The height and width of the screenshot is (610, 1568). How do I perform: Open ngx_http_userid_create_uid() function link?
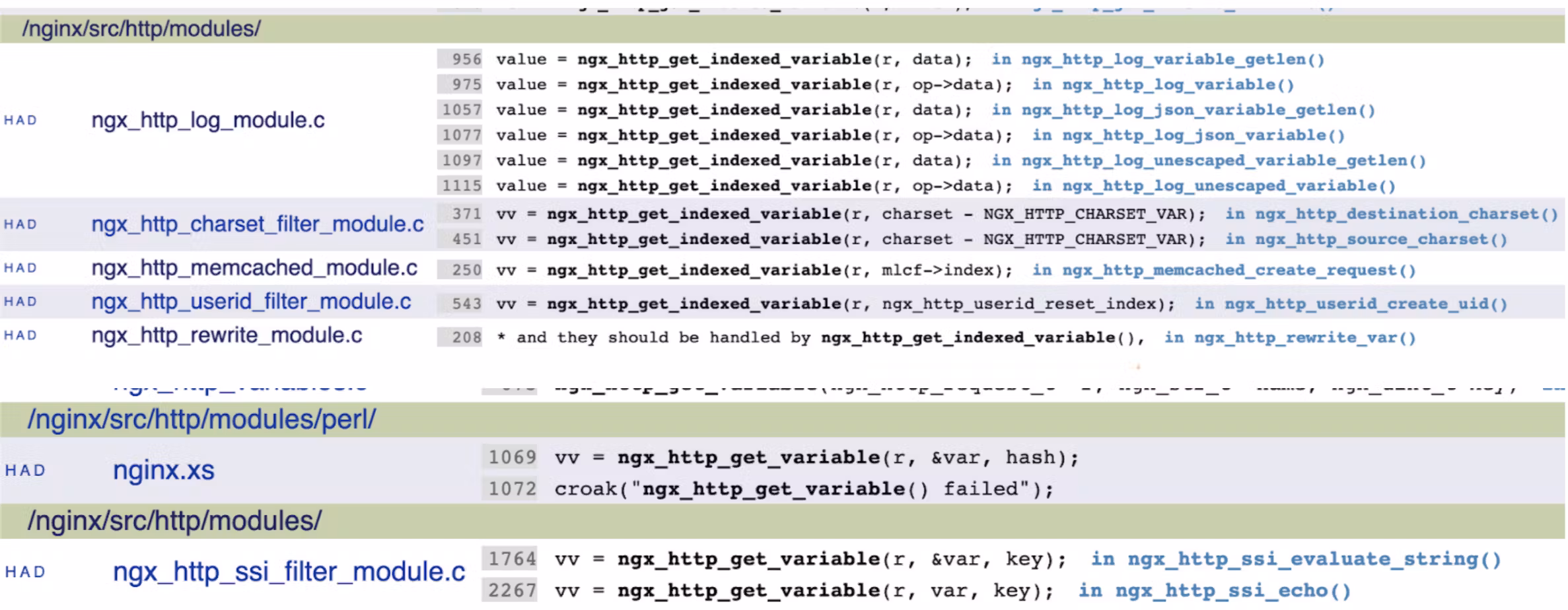1365,304
